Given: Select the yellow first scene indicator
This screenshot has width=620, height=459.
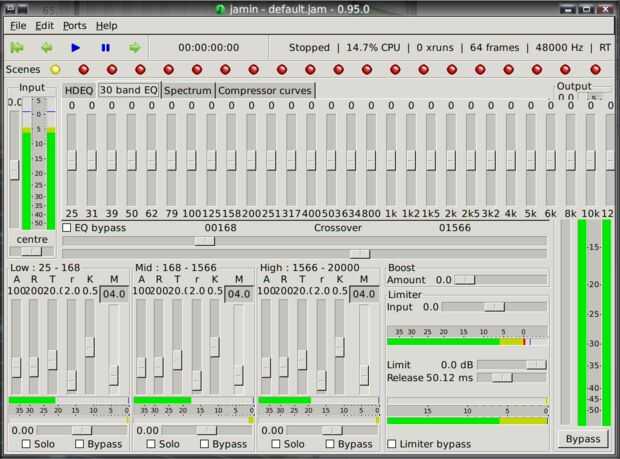Looking at the screenshot, I should coord(55,70).
